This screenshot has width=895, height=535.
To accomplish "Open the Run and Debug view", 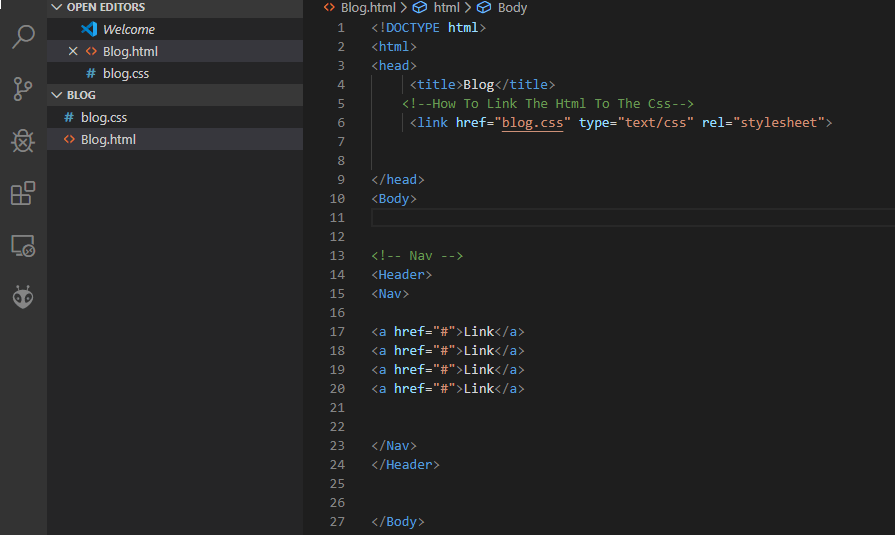I will (x=23, y=141).
